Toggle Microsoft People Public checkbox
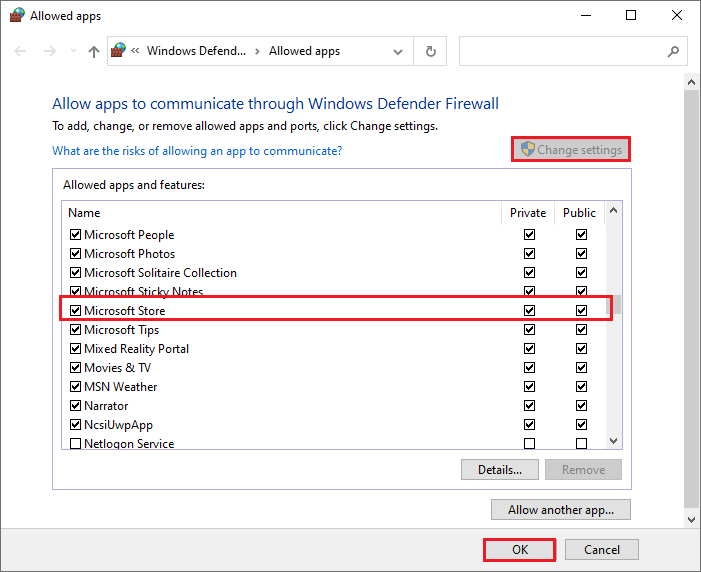This screenshot has height=572, width=701. (x=581, y=234)
